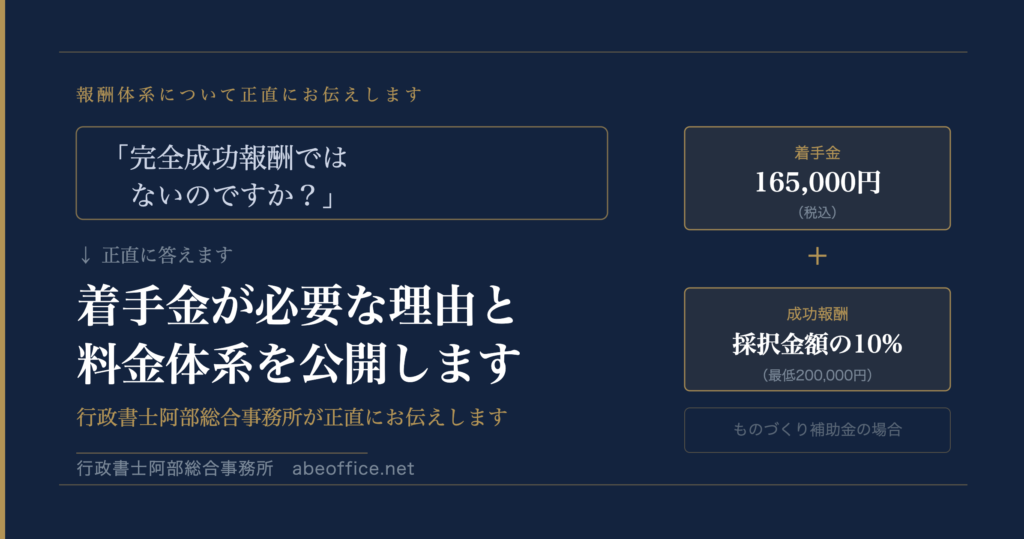Viewport: 1024px width, 539px height.
Task: Click the (税込) note under the amount
Action: tap(817, 211)
